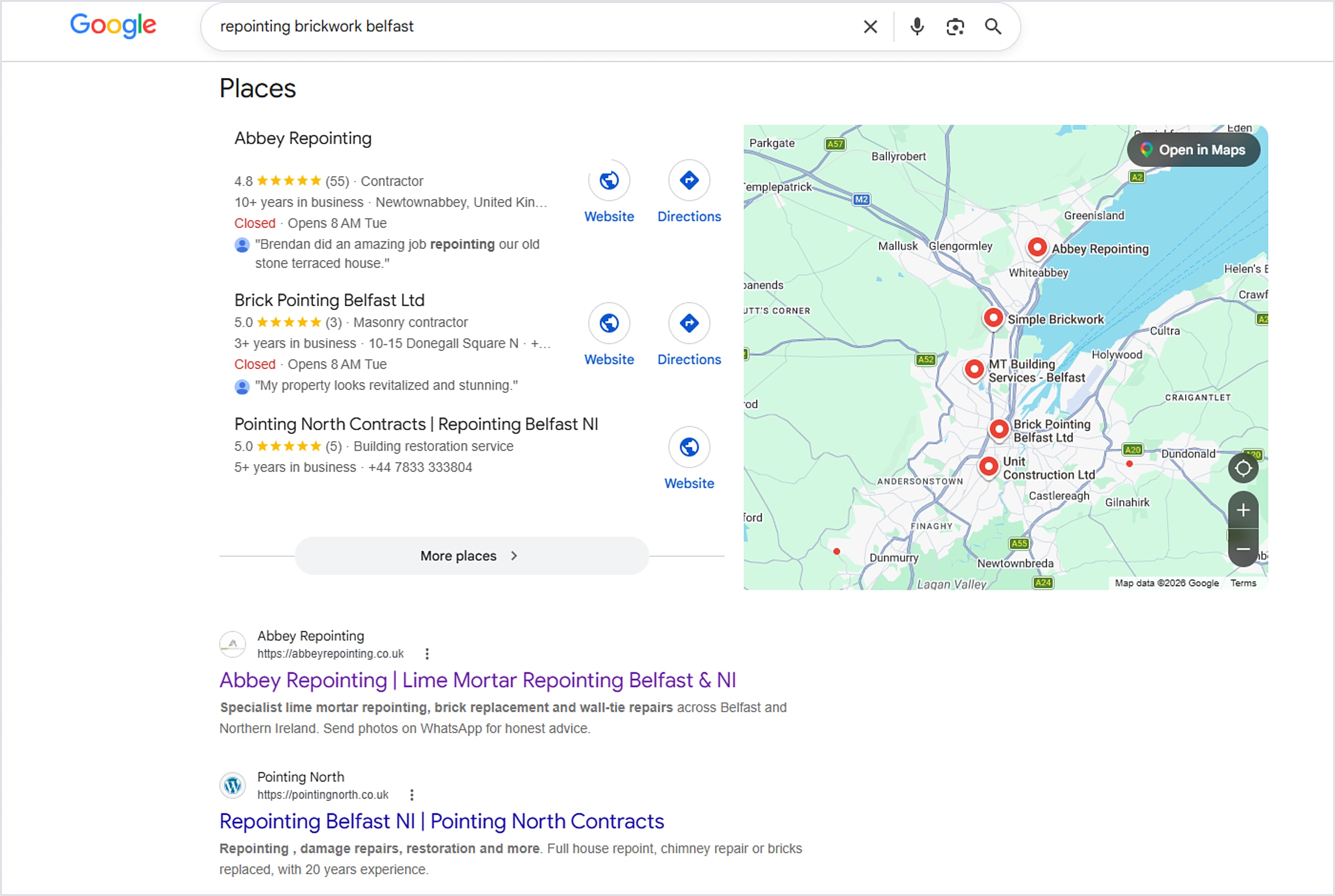Select Pointing North Contracts listing title
1335x896 pixels.
coord(416,425)
